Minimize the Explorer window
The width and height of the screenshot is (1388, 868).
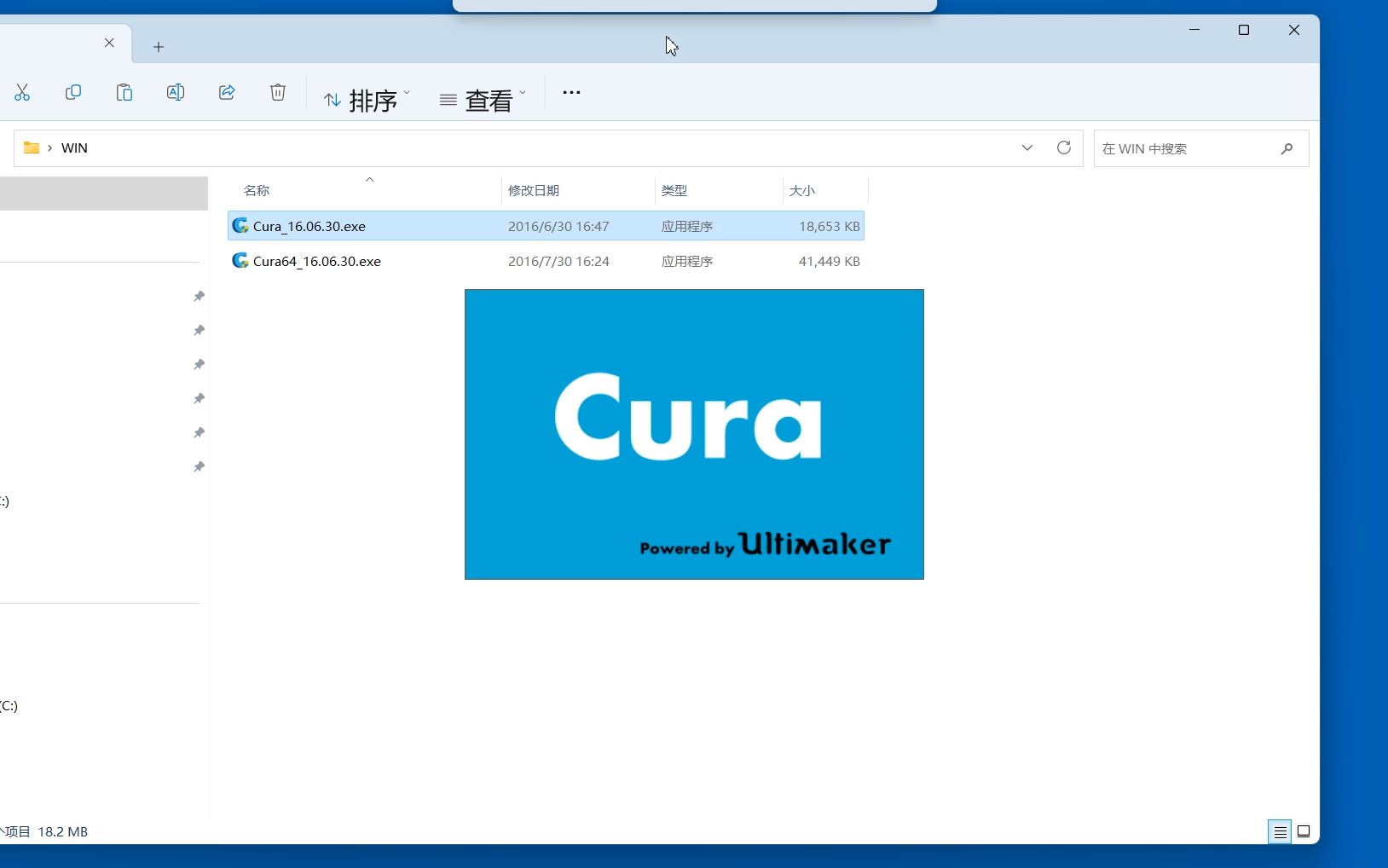(1194, 30)
